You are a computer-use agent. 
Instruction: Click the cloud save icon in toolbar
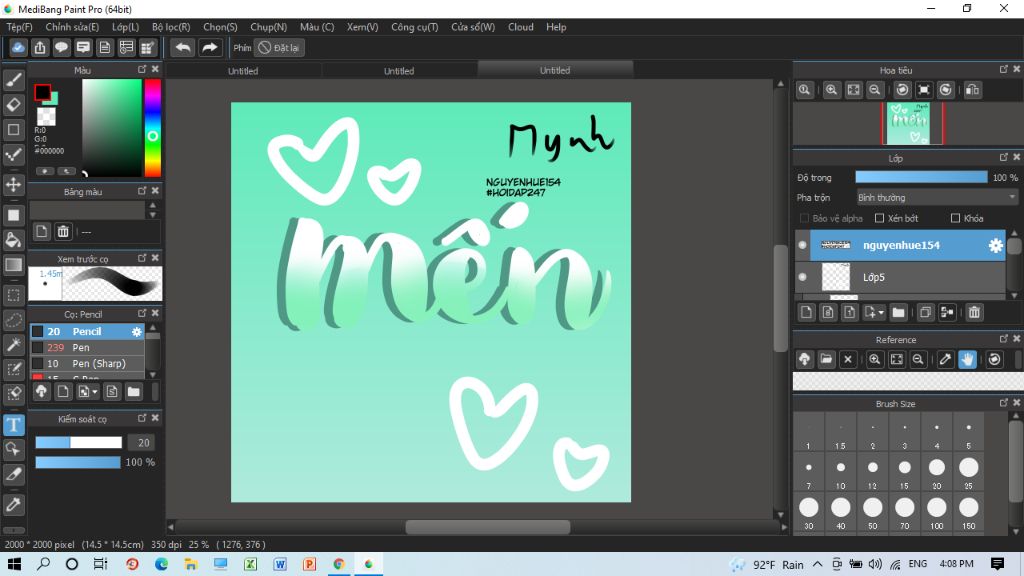pyautogui.click(x=18, y=48)
